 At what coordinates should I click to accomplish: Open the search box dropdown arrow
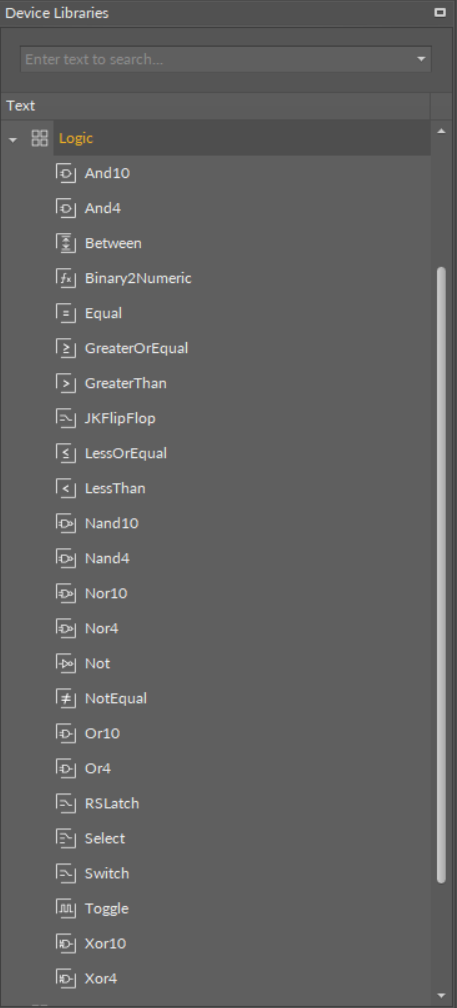coord(421,59)
